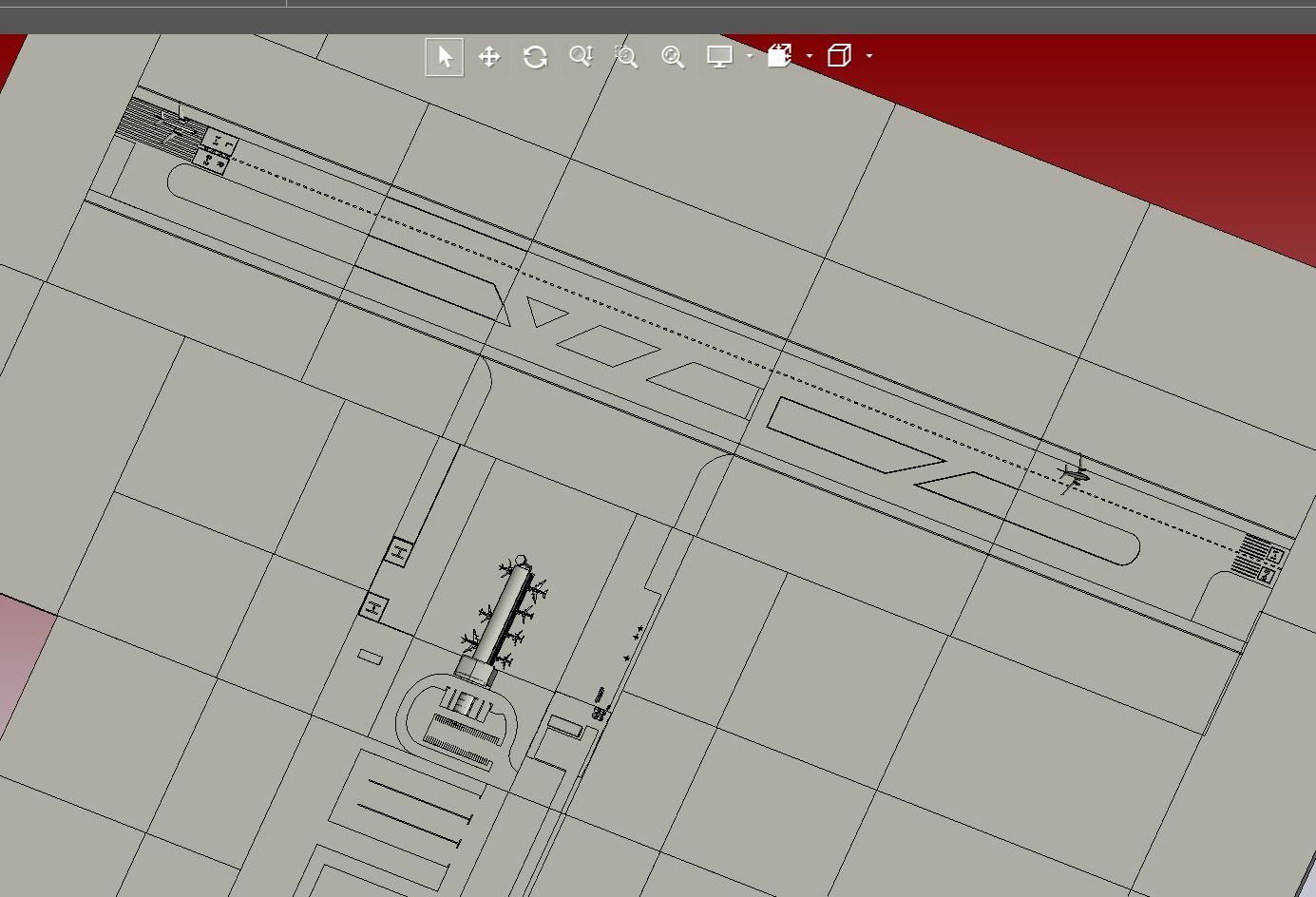Image resolution: width=1316 pixels, height=897 pixels.
Task: Select the upper helipad H marker
Action: click(x=400, y=552)
